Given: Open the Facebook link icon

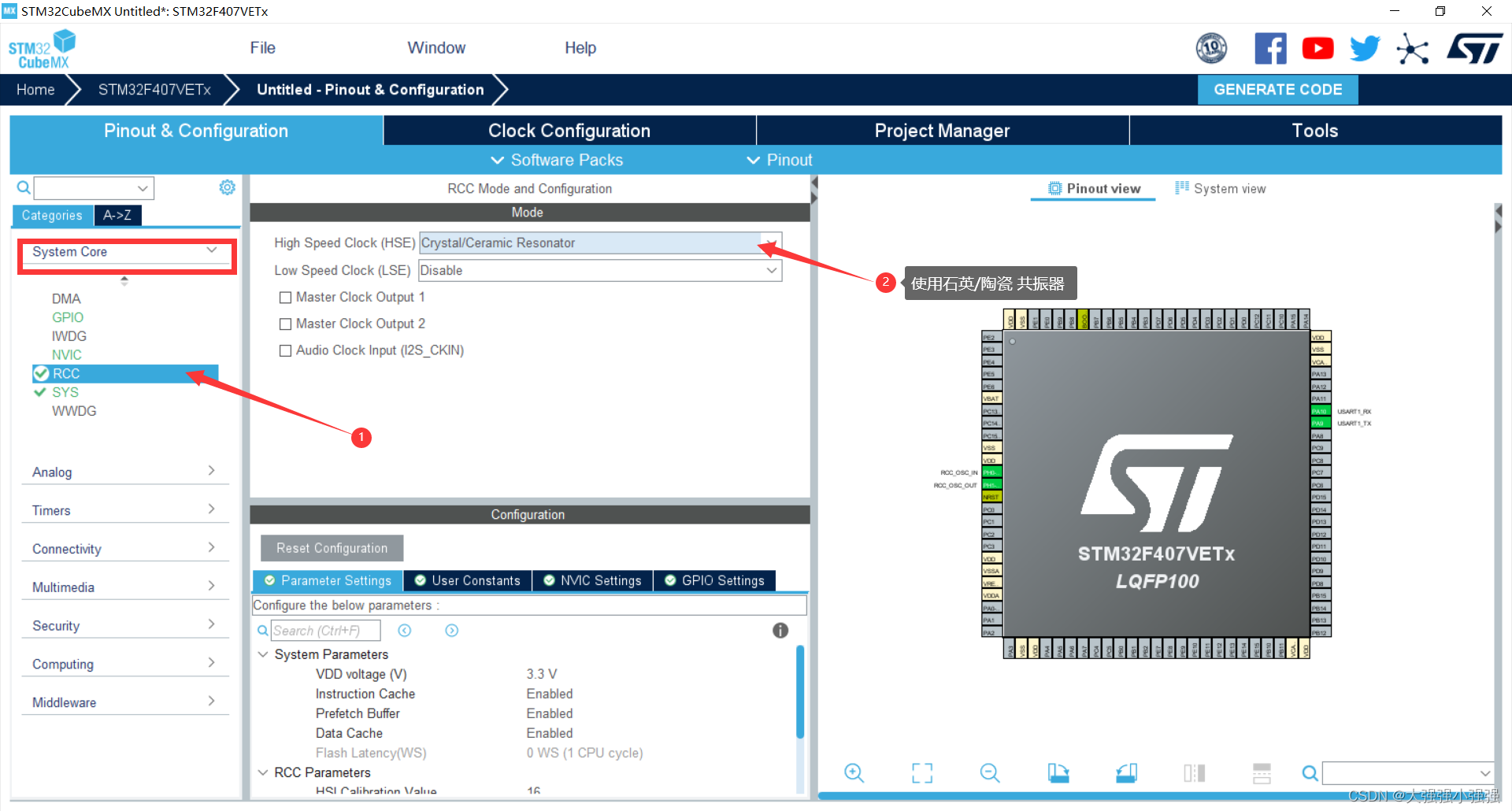Looking at the screenshot, I should tap(1270, 49).
